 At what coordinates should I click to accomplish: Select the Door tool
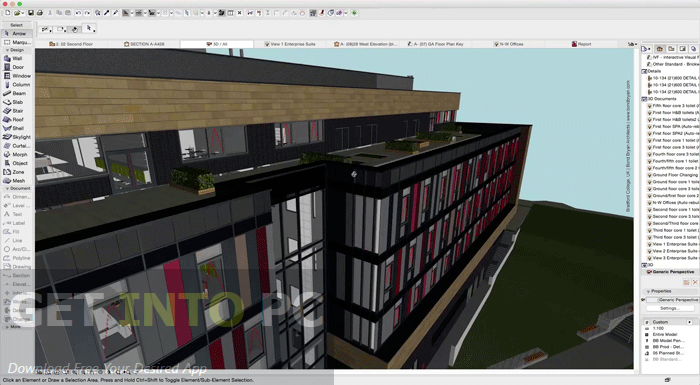(17, 67)
